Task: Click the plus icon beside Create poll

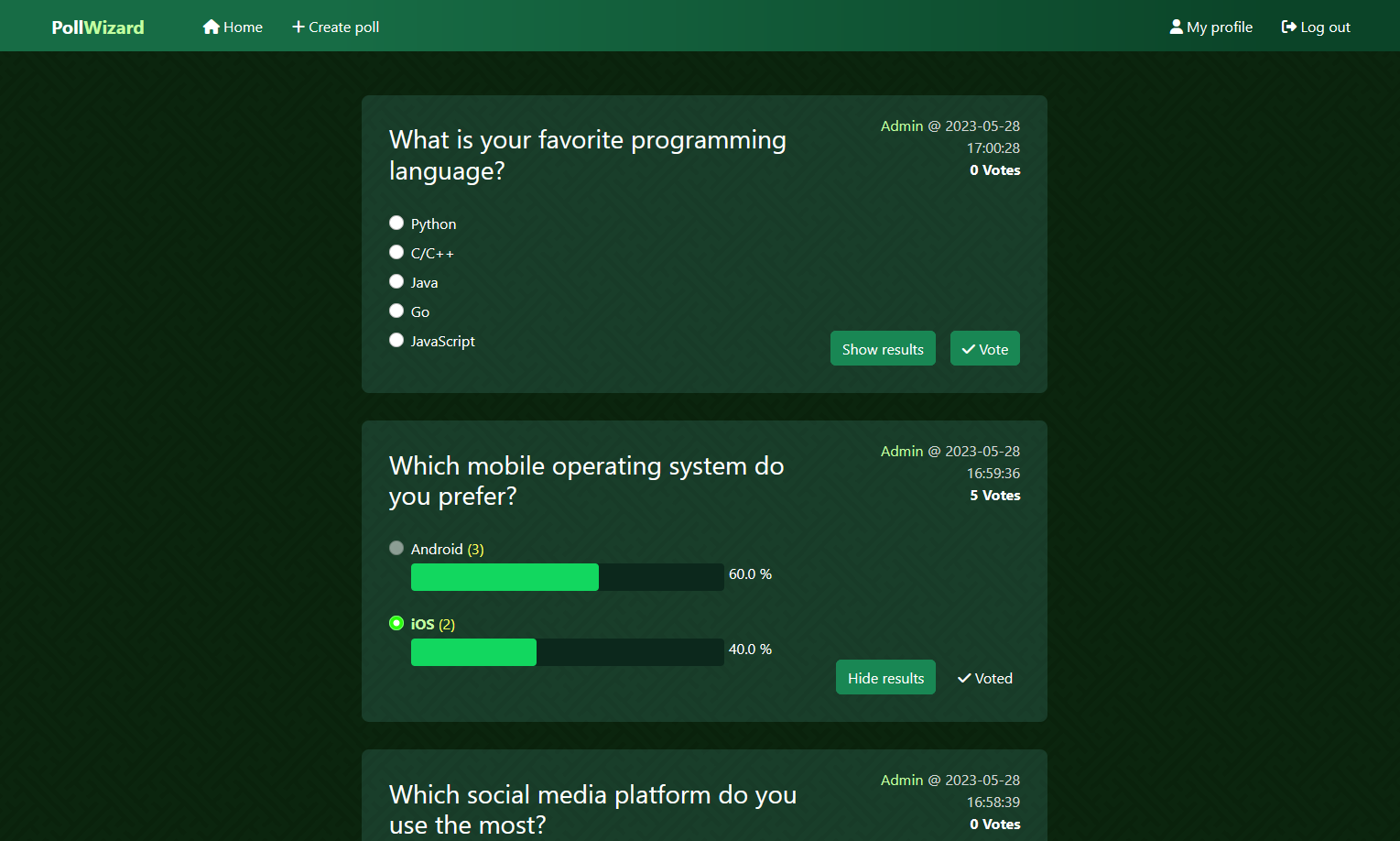Action: click(x=298, y=27)
